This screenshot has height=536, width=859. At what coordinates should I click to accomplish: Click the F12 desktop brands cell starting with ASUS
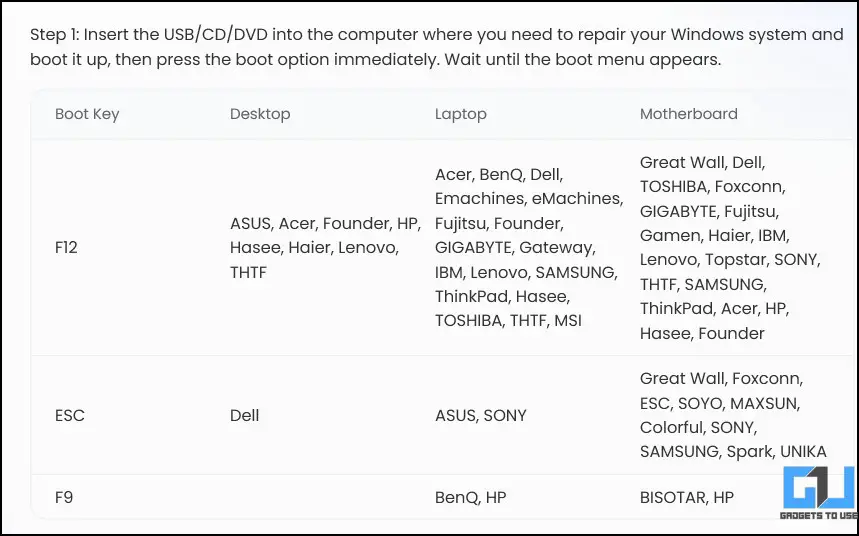tap(325, 248)
